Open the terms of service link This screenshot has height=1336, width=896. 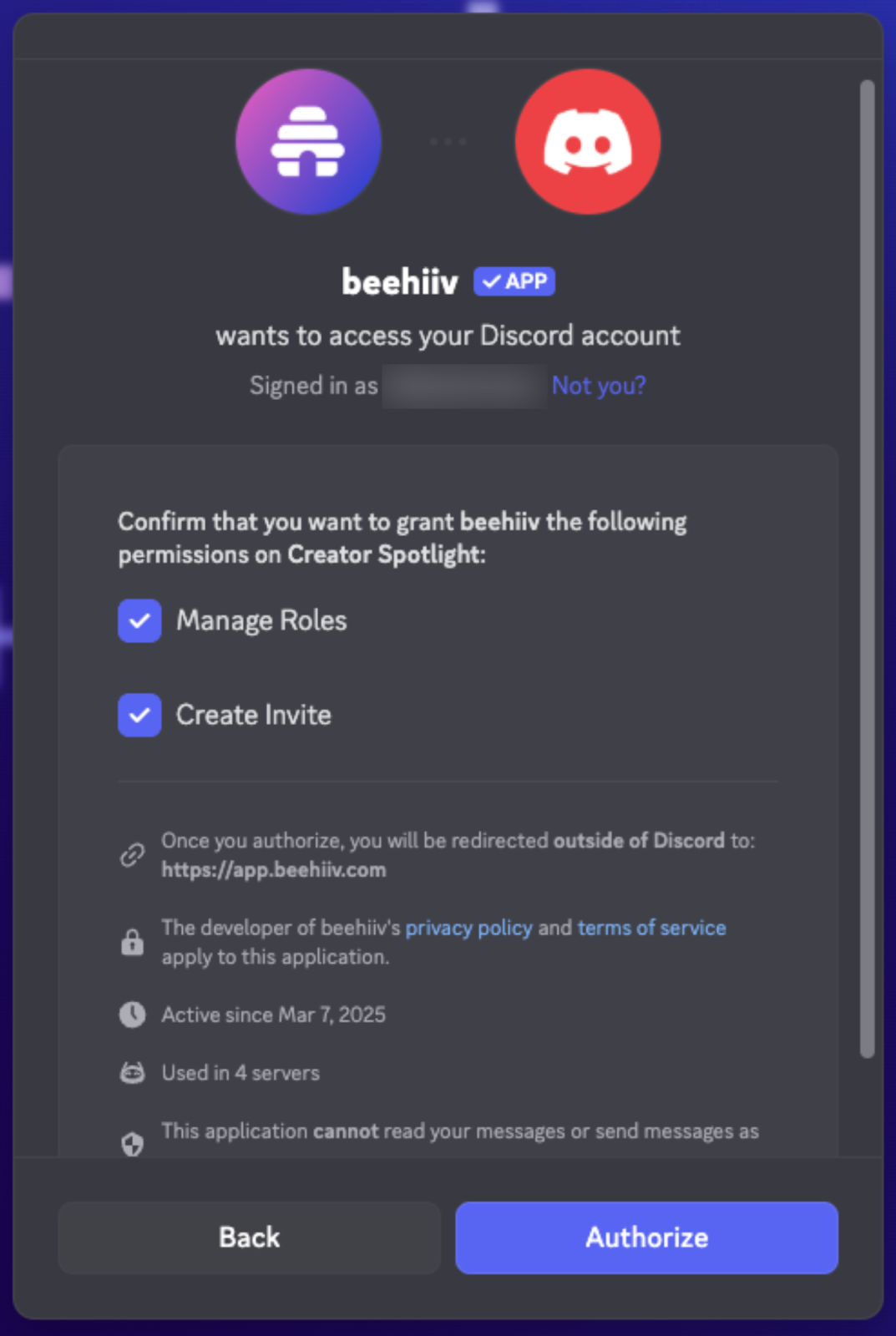click(x=651, y=928)
